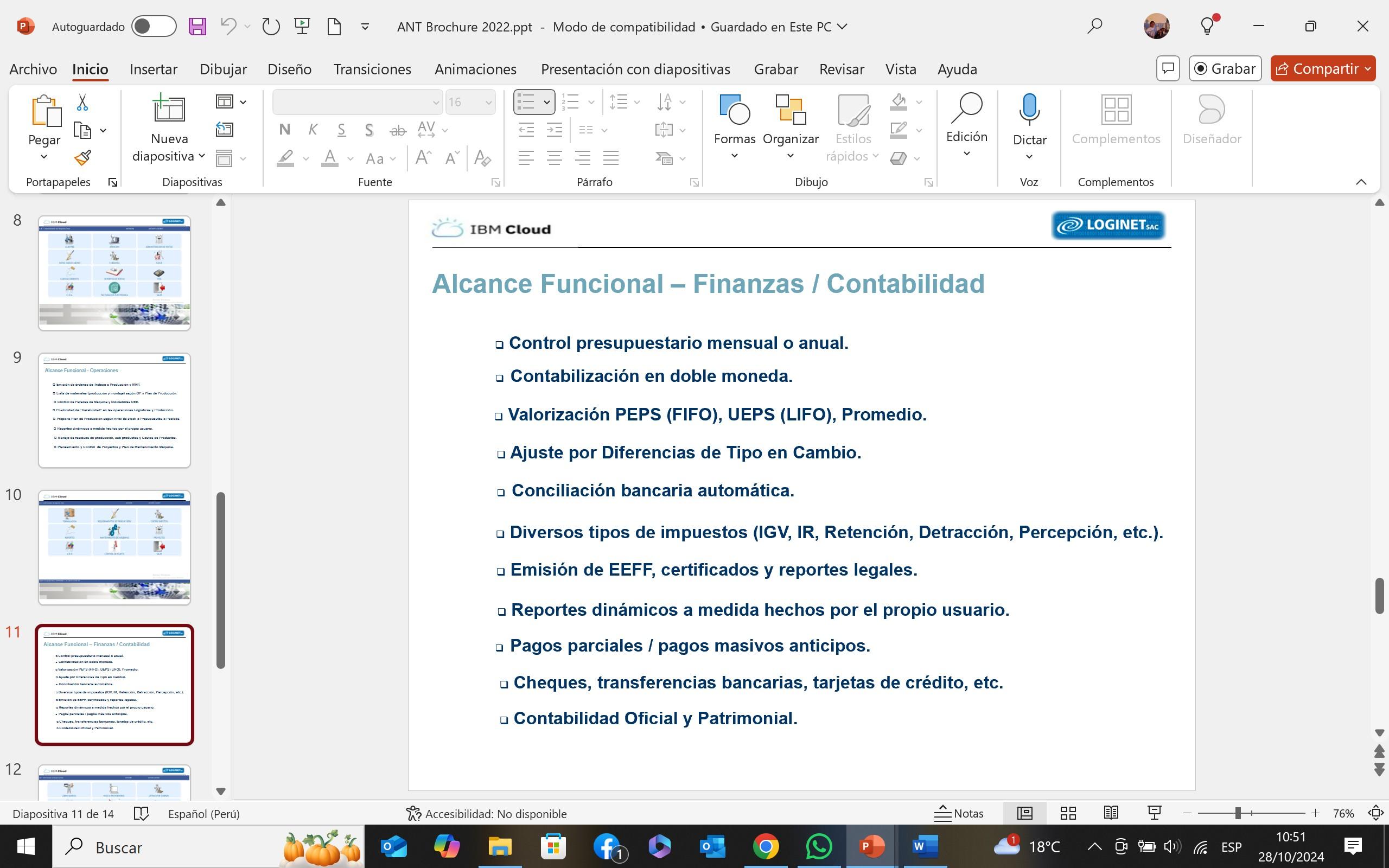Image resolution: width=1389 pixels, height=868 pixels.
Task: Toggle the Notas pane
Action: click(x=959, y=813)
